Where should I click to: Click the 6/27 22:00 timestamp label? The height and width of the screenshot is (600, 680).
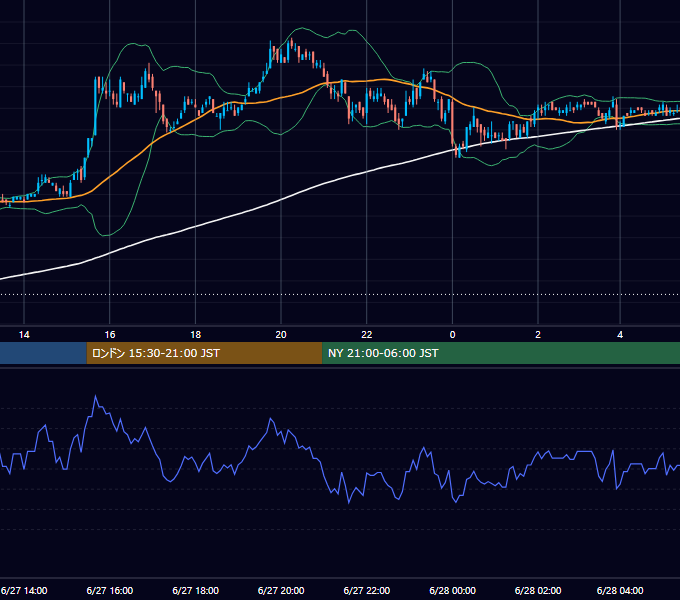[x=367, y=590]
